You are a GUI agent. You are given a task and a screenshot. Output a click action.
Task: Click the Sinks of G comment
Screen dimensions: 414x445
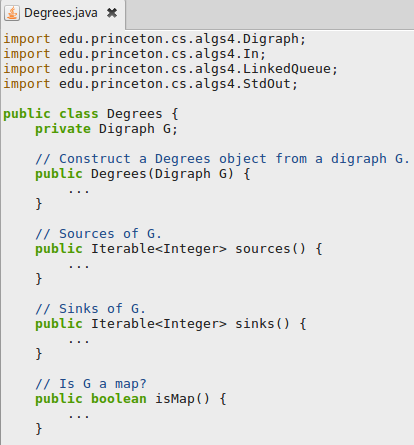point(90,309)
